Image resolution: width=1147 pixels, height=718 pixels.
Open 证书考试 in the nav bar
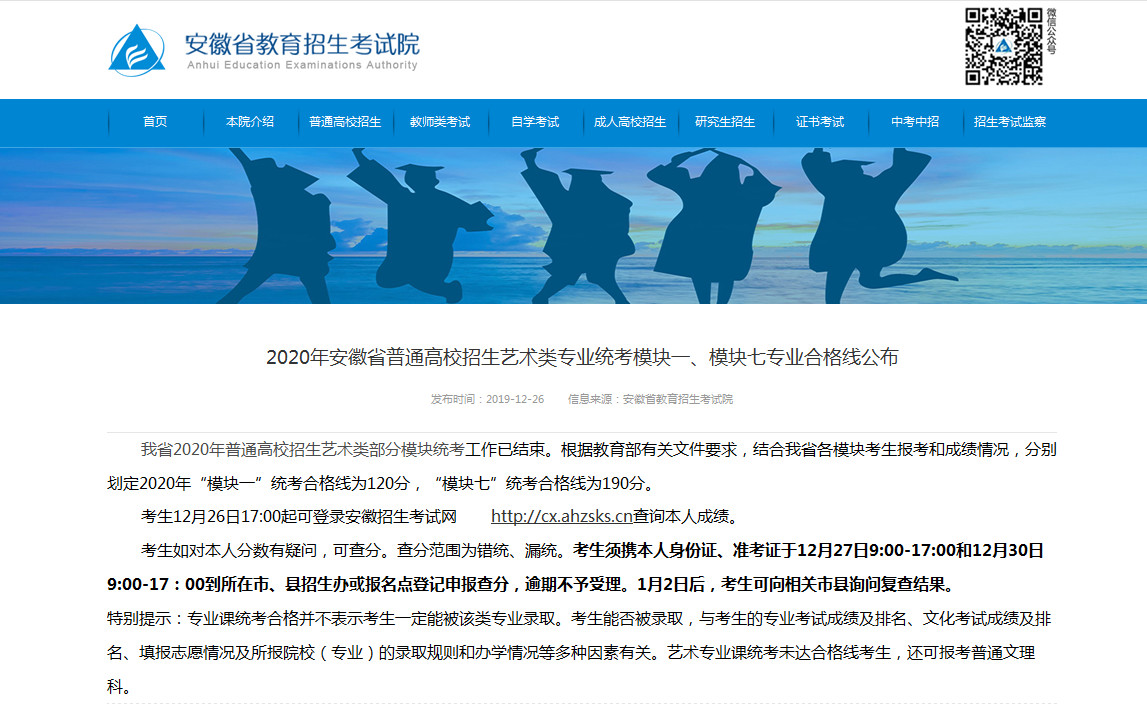coord(820,122)
